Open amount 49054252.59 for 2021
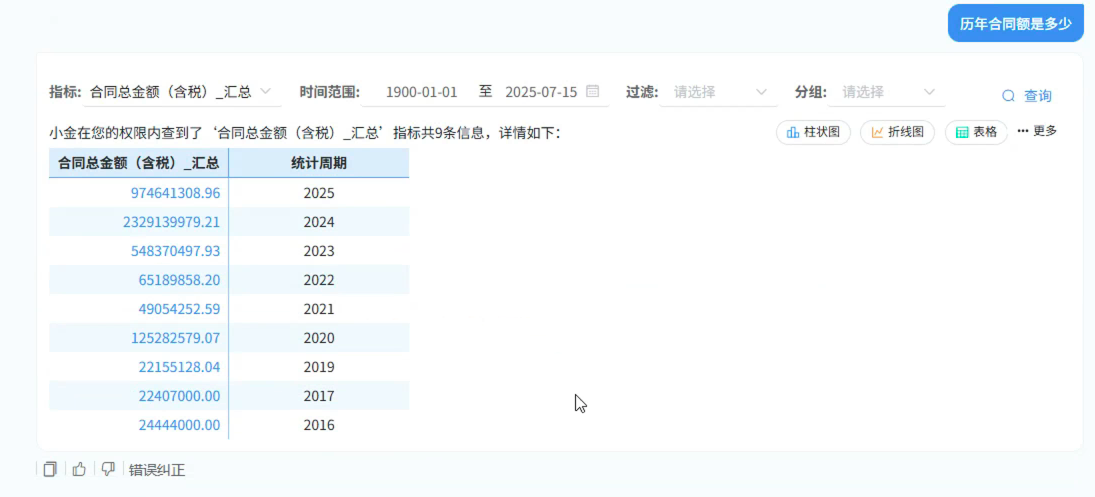Viewport: 1095px width, 497px height. (x=179, y=309)
